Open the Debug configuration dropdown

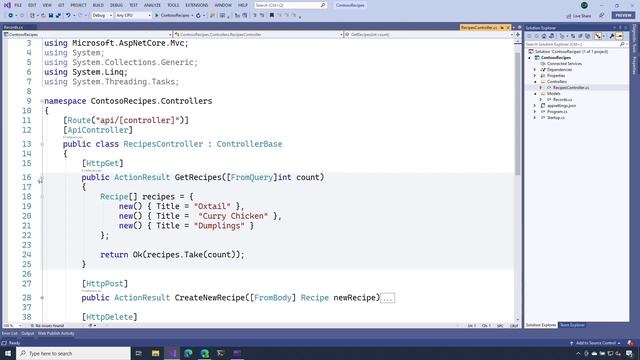pyautogui.click(x=102, y=16)
